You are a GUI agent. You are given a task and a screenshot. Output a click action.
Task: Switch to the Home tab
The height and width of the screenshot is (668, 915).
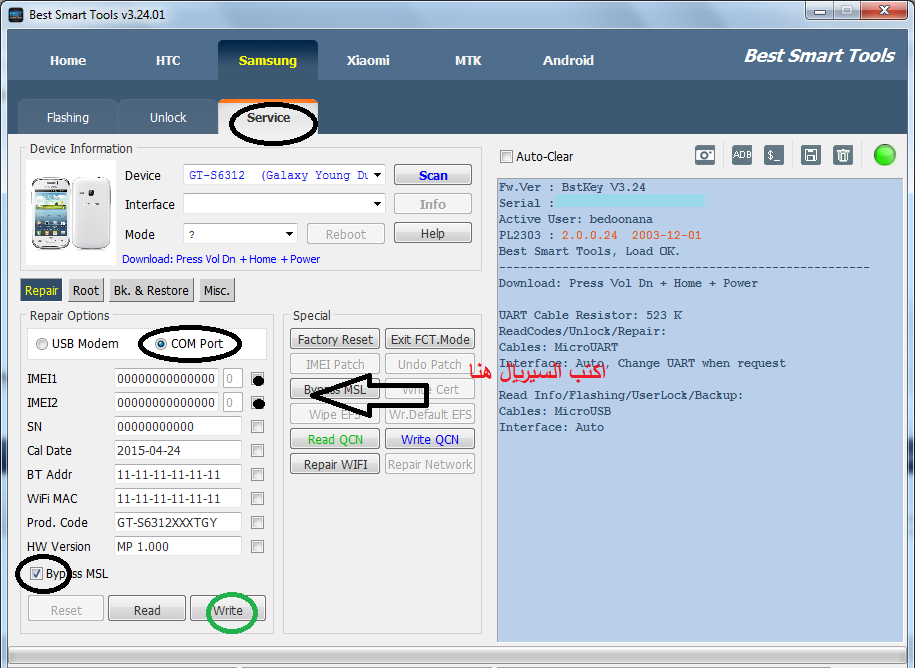coord(68,61)
